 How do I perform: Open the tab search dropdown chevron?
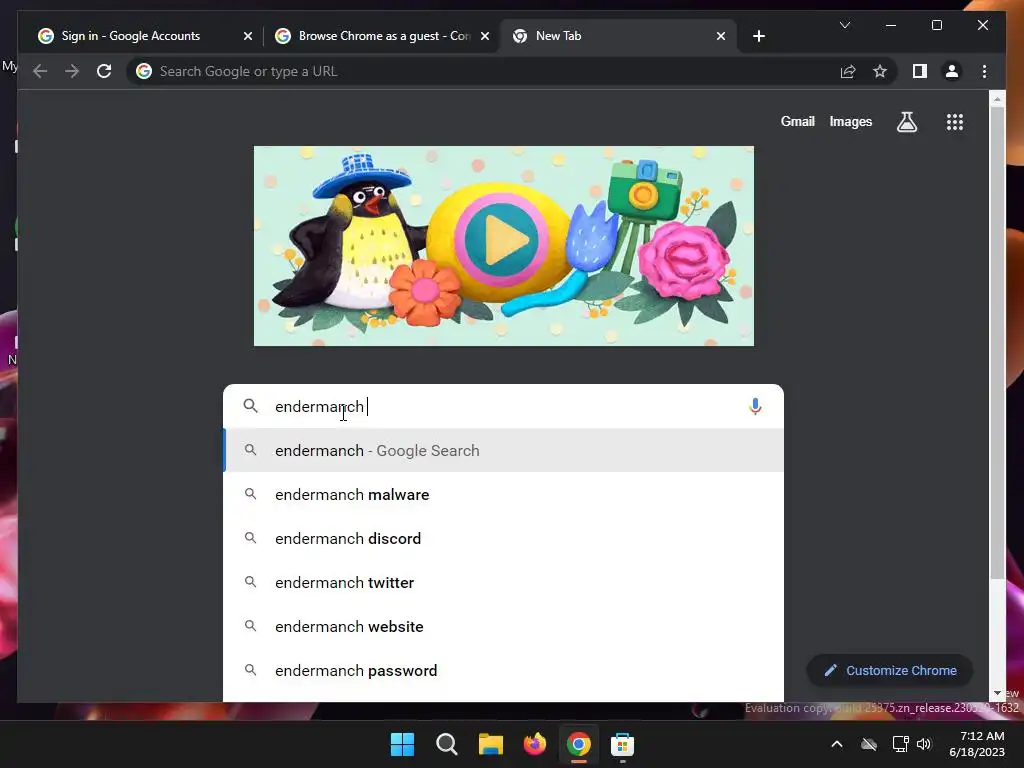pyautogui.click(x=844, y=25)
